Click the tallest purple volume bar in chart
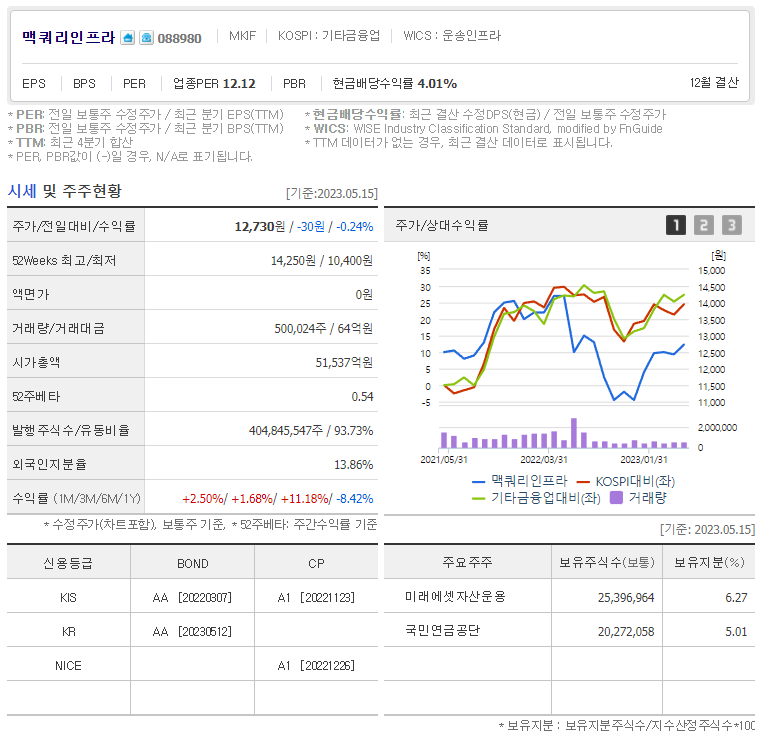 574,433
